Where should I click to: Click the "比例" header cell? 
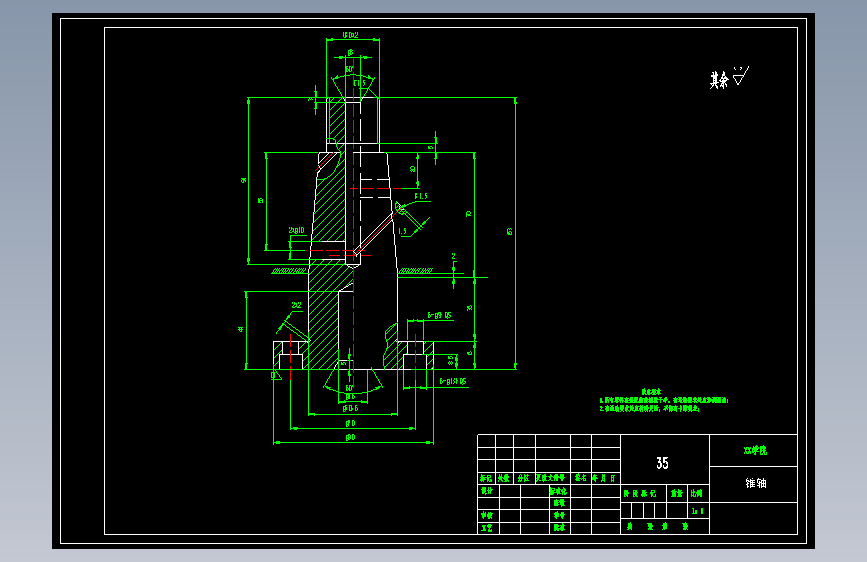pos(696,493)
